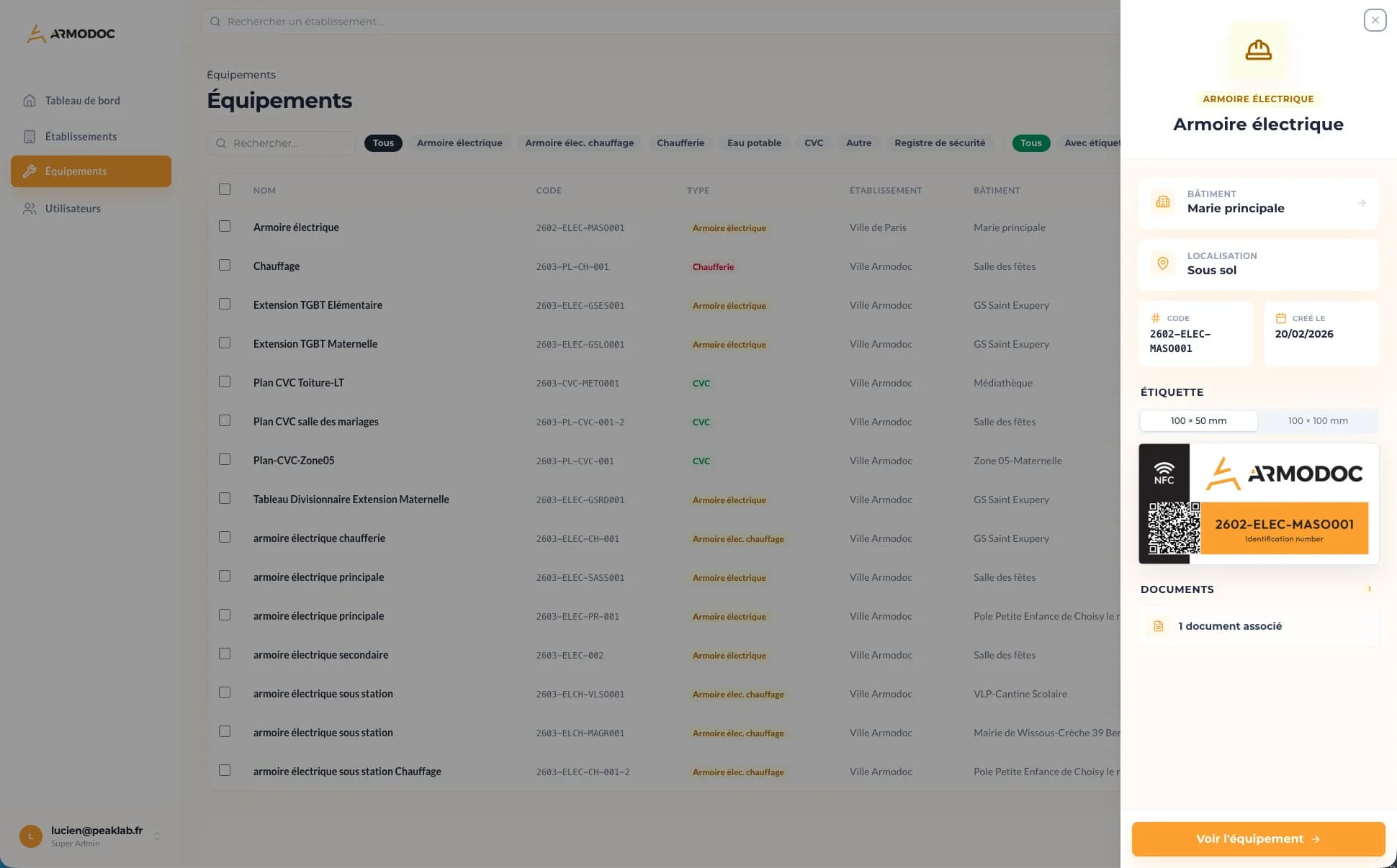Open Bâtiment Marie principale via arrow

(x=1361, y=203)
